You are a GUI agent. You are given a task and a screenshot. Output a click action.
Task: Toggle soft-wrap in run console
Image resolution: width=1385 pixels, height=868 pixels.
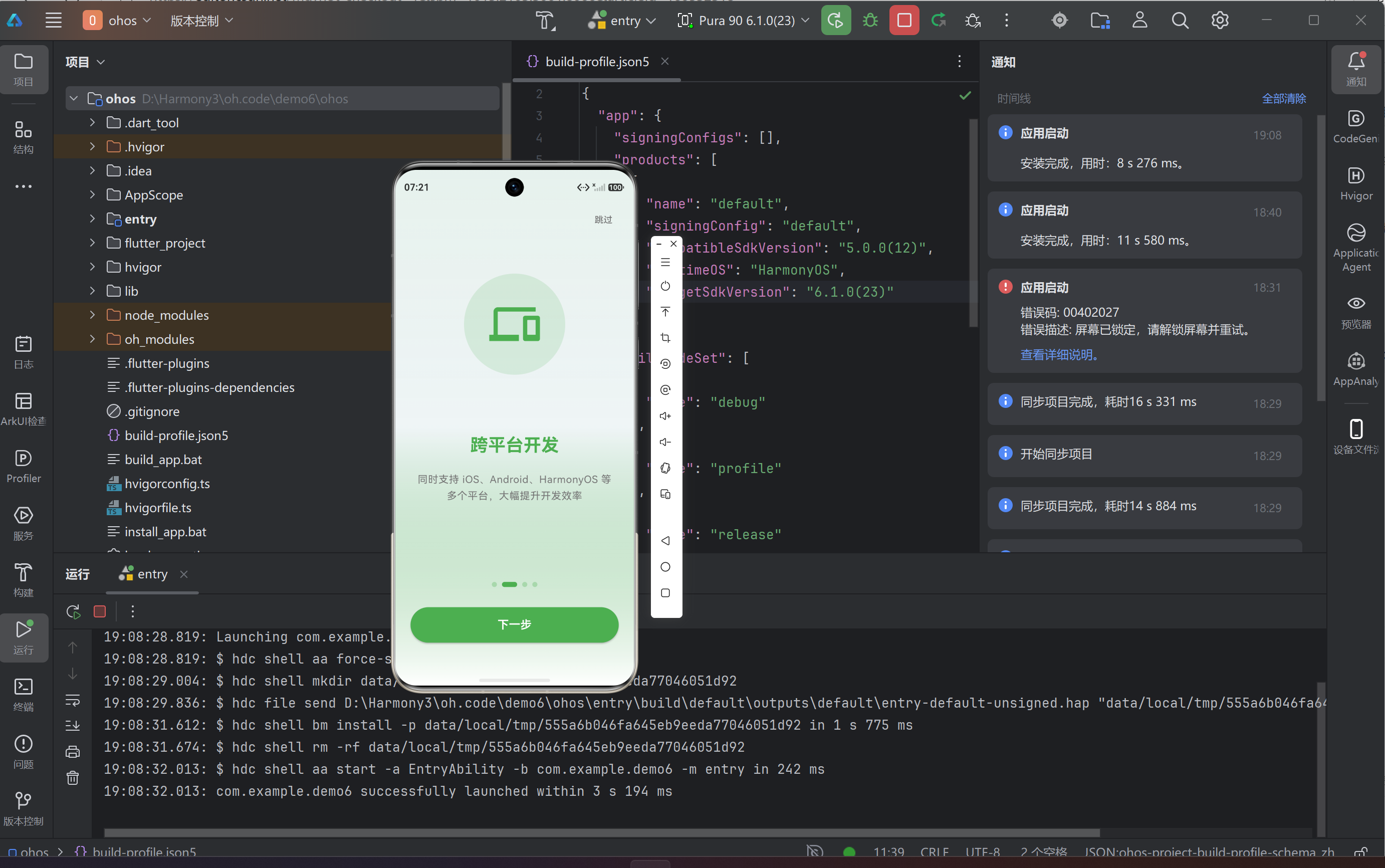(x=73, y=700)
